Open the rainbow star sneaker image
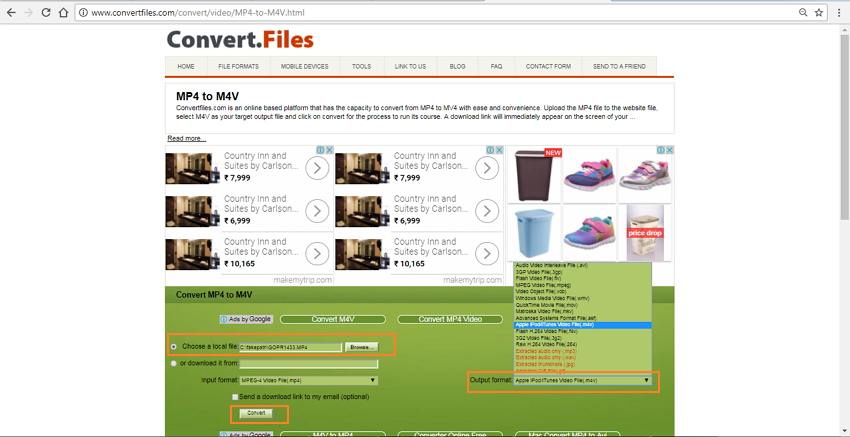850x437 pixels. click(589, 233)
